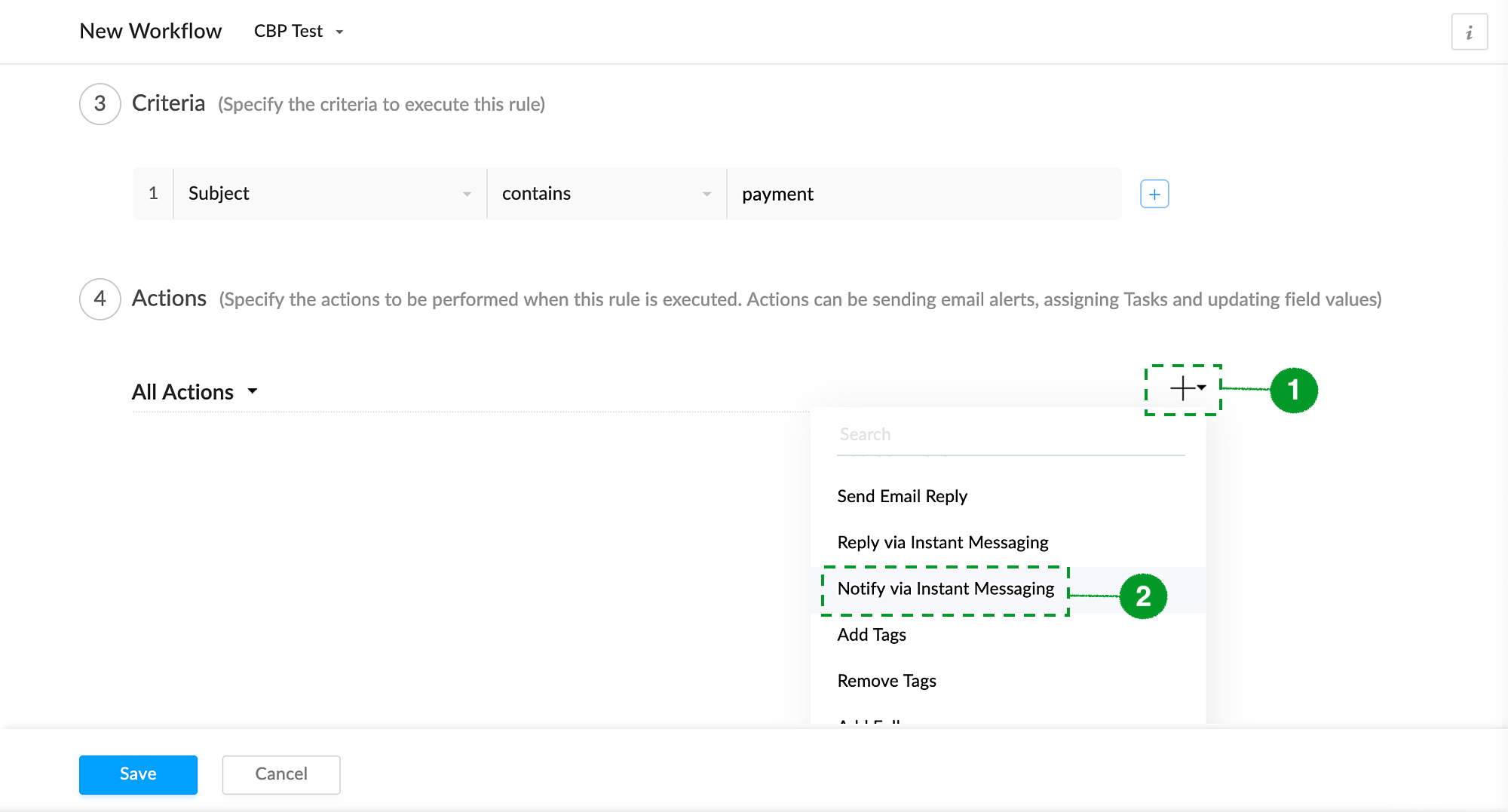Open the Subject field dropdown

(329, 194)
